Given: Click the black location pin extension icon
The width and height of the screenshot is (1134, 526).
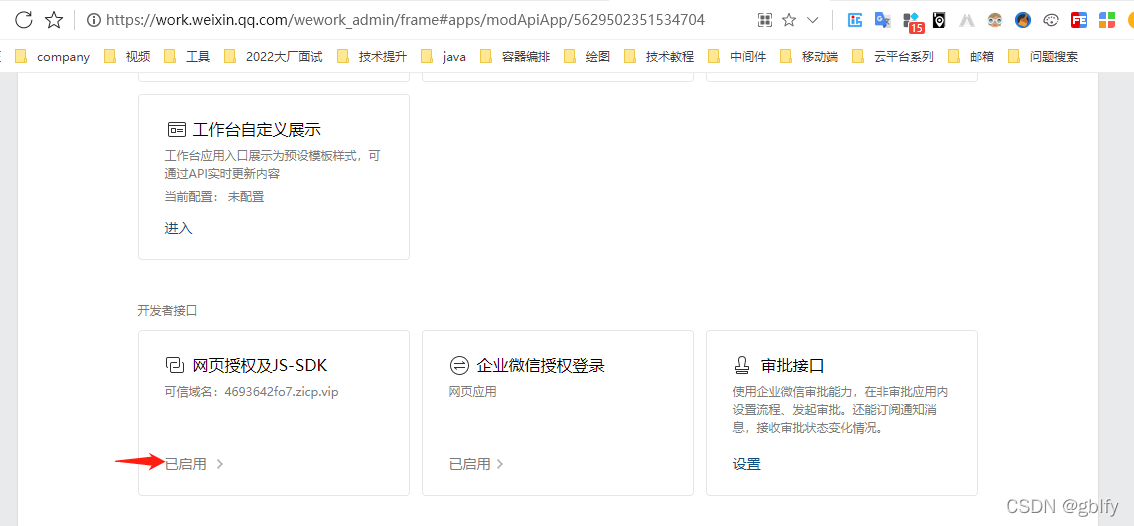Looking at the screenshot, I should (939, 20).
